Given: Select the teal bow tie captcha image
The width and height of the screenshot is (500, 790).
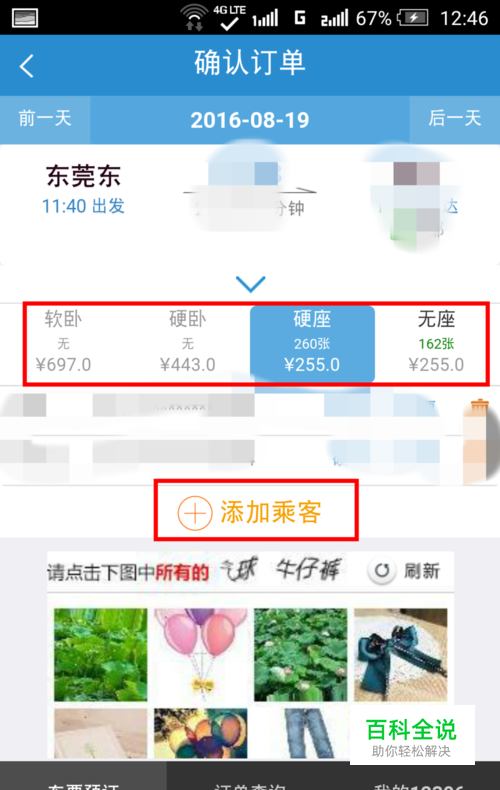Looking at the screenshot, I should click(401, 654).
